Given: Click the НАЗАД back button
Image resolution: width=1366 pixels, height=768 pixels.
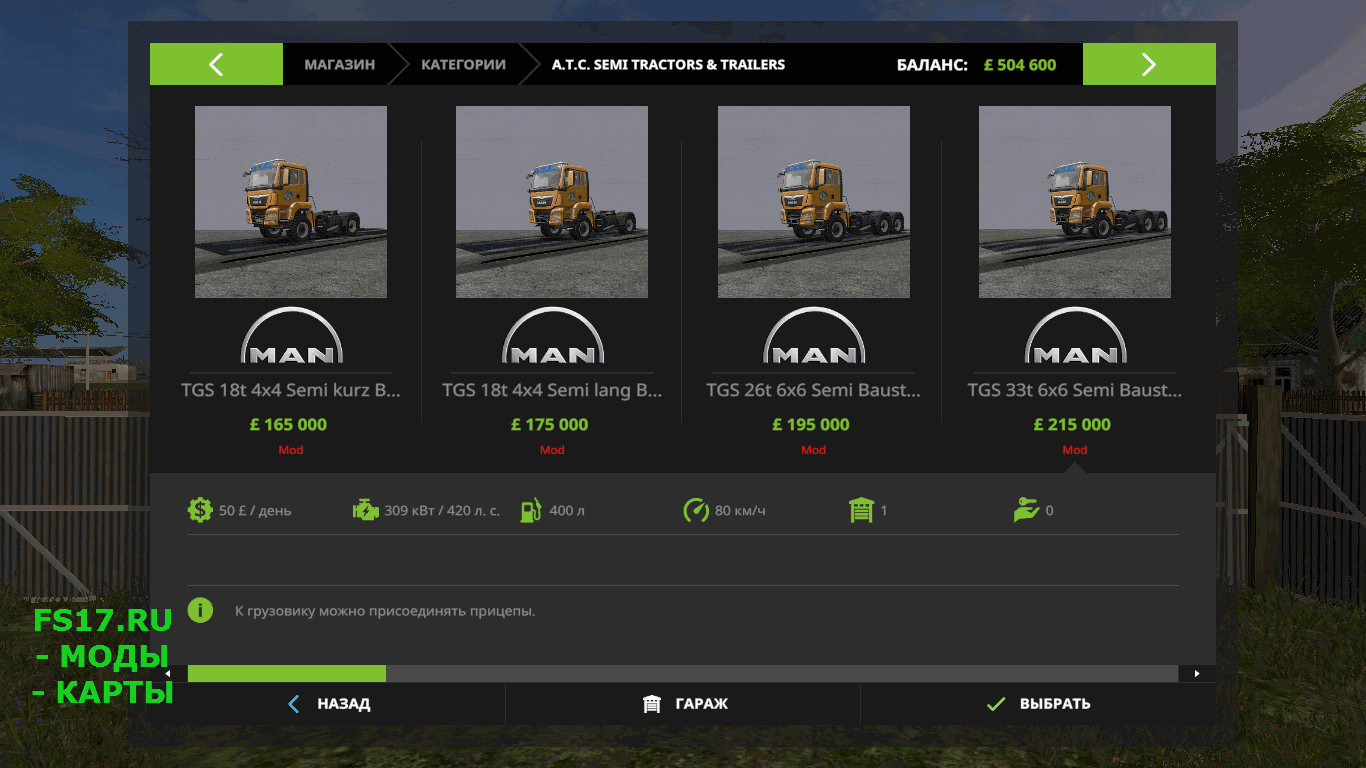Looking at the screenshot, I should [x=328, y=704].
